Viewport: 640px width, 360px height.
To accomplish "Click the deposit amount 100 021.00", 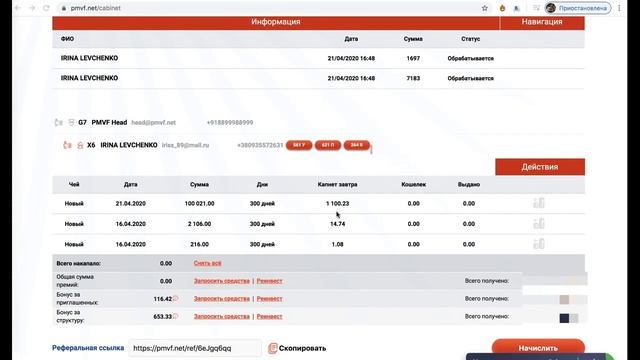I will coord(200,203).
